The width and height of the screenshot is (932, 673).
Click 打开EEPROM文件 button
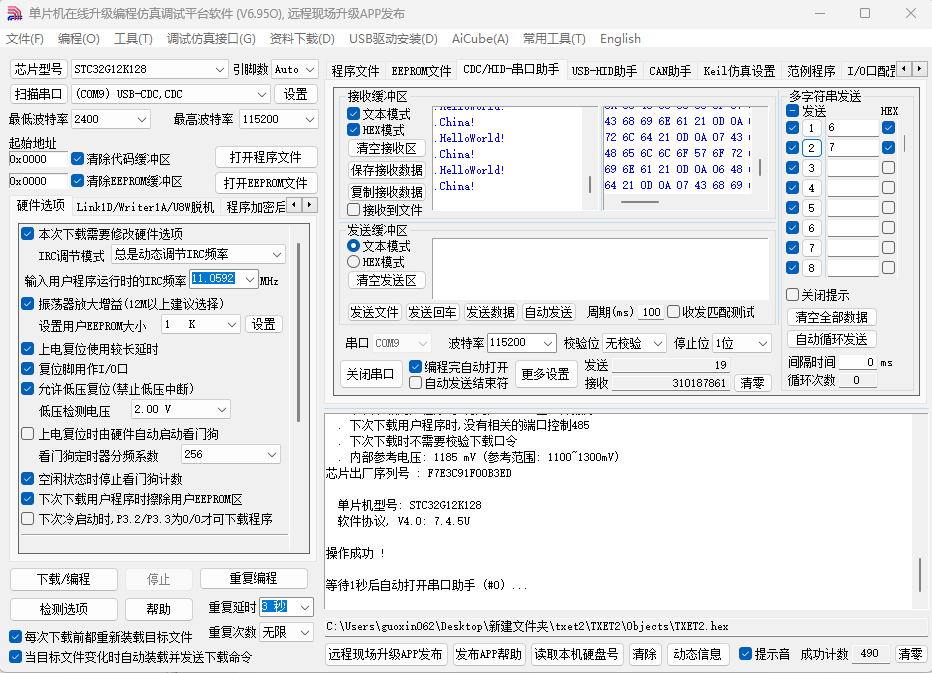point(266,183)
